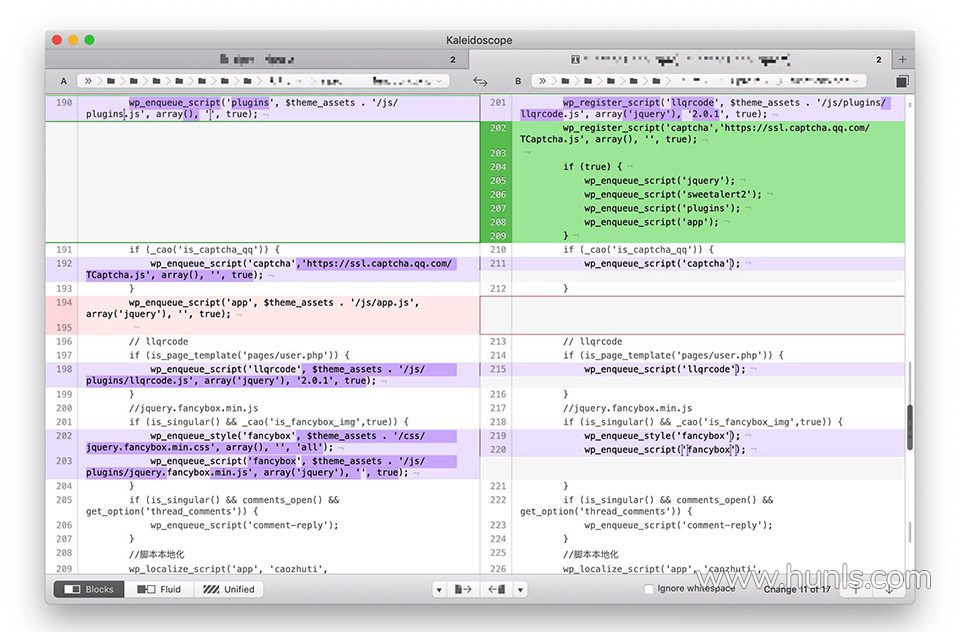Switch to Fluid view mode
960x632 pixels.
[x=160, y=590]
